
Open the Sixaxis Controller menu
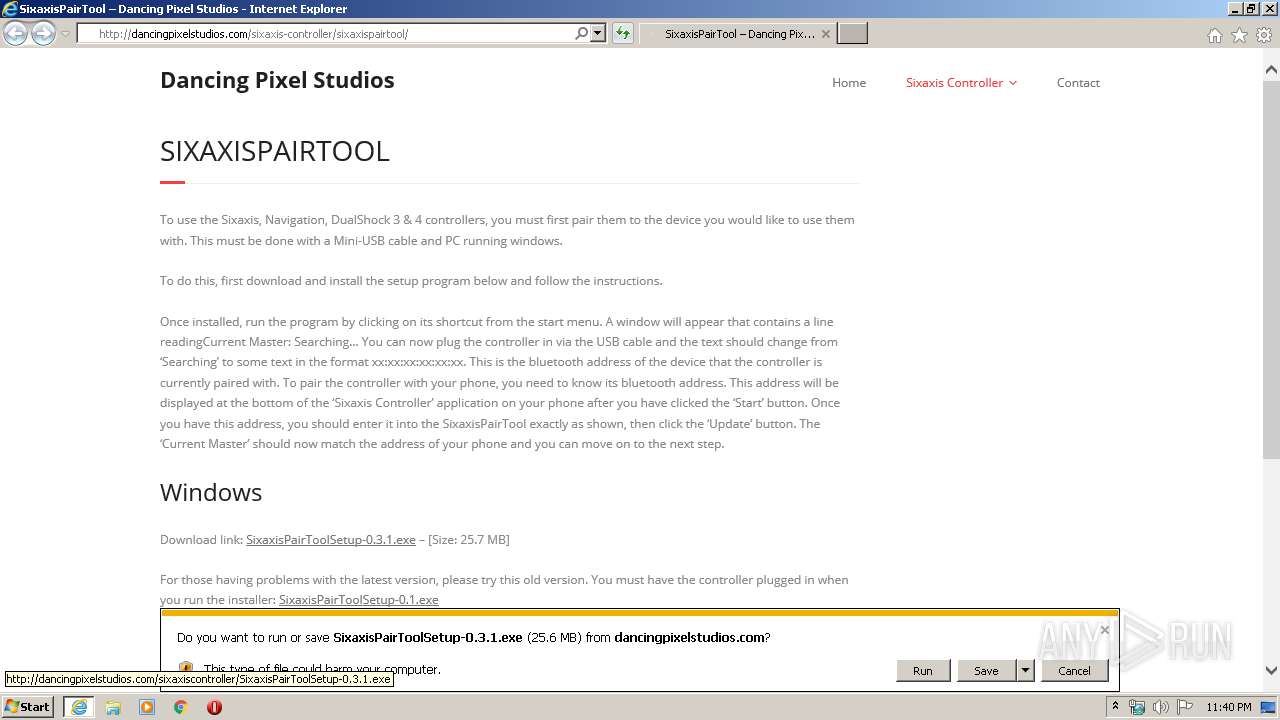coord(954,83)
